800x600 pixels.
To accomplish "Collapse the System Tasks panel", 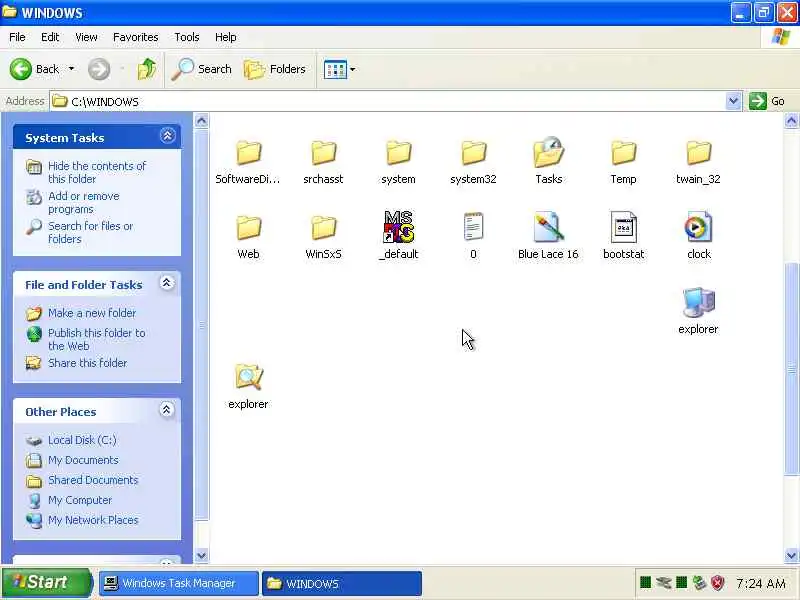I will click(167, 136).
